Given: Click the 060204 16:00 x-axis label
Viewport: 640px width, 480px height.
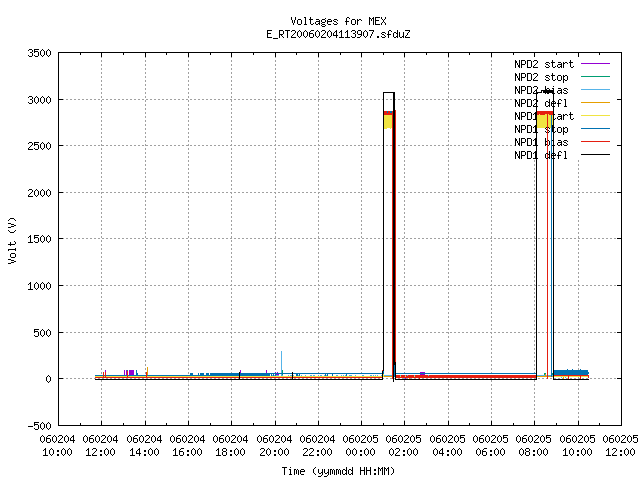Looking at the screenshot, I should pyautogui.click(x=187, y=446).
